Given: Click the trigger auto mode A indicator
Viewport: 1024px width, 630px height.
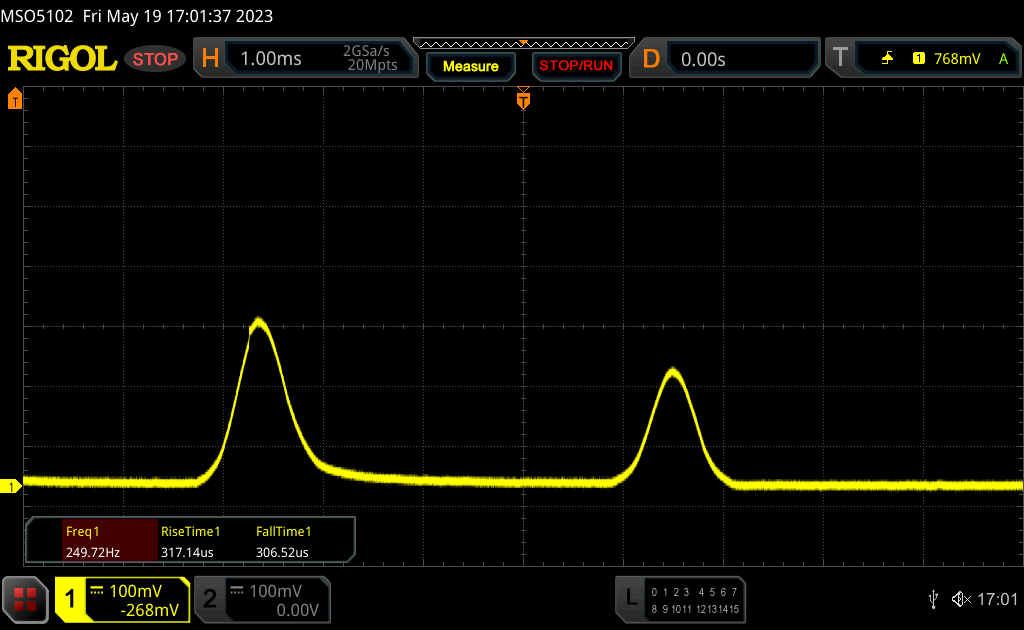Looking at the screenshot, I should pyautogui.click(x=1003, y=59).
